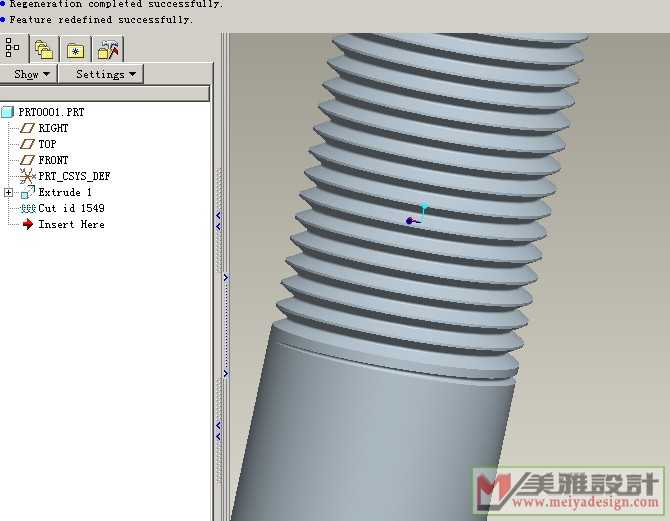Click 'Feature redefined successfully' message
The image size is (670, 521).
tap(101, 20)
